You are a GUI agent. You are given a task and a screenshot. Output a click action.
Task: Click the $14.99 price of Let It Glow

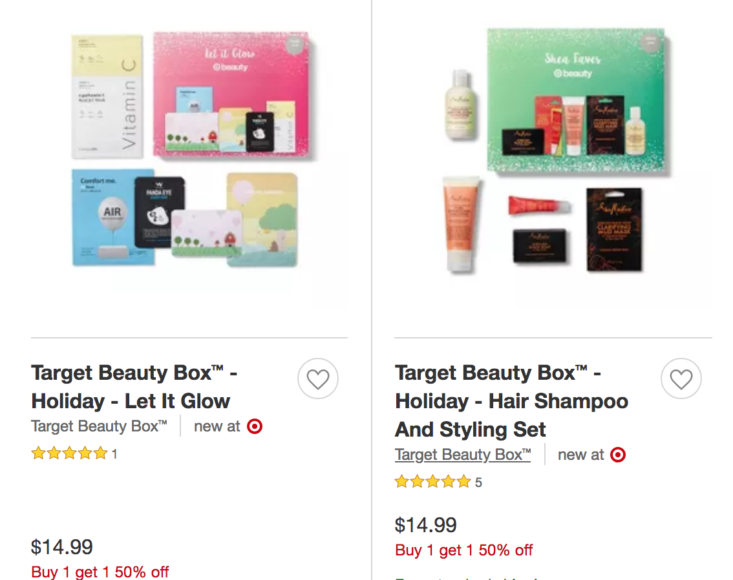pos(62,547)
